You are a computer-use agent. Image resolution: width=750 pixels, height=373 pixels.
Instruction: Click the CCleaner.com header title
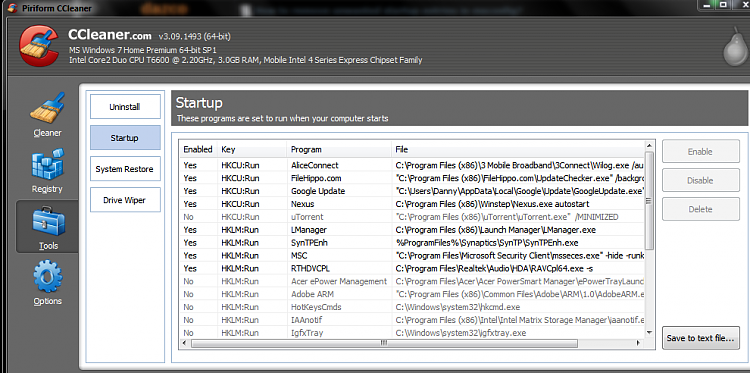click(x=110, y=34)
